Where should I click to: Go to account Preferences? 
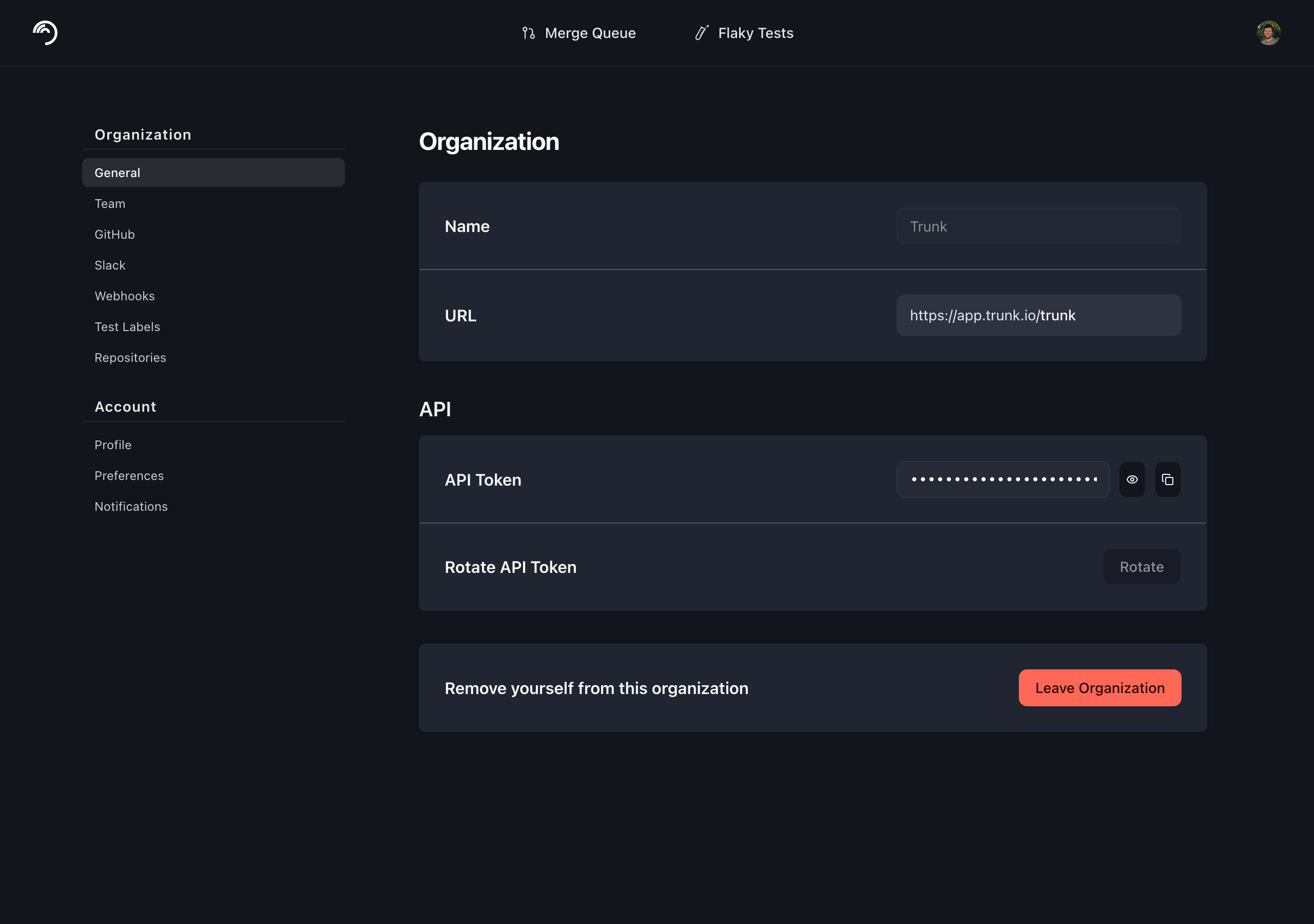[214, 476]
